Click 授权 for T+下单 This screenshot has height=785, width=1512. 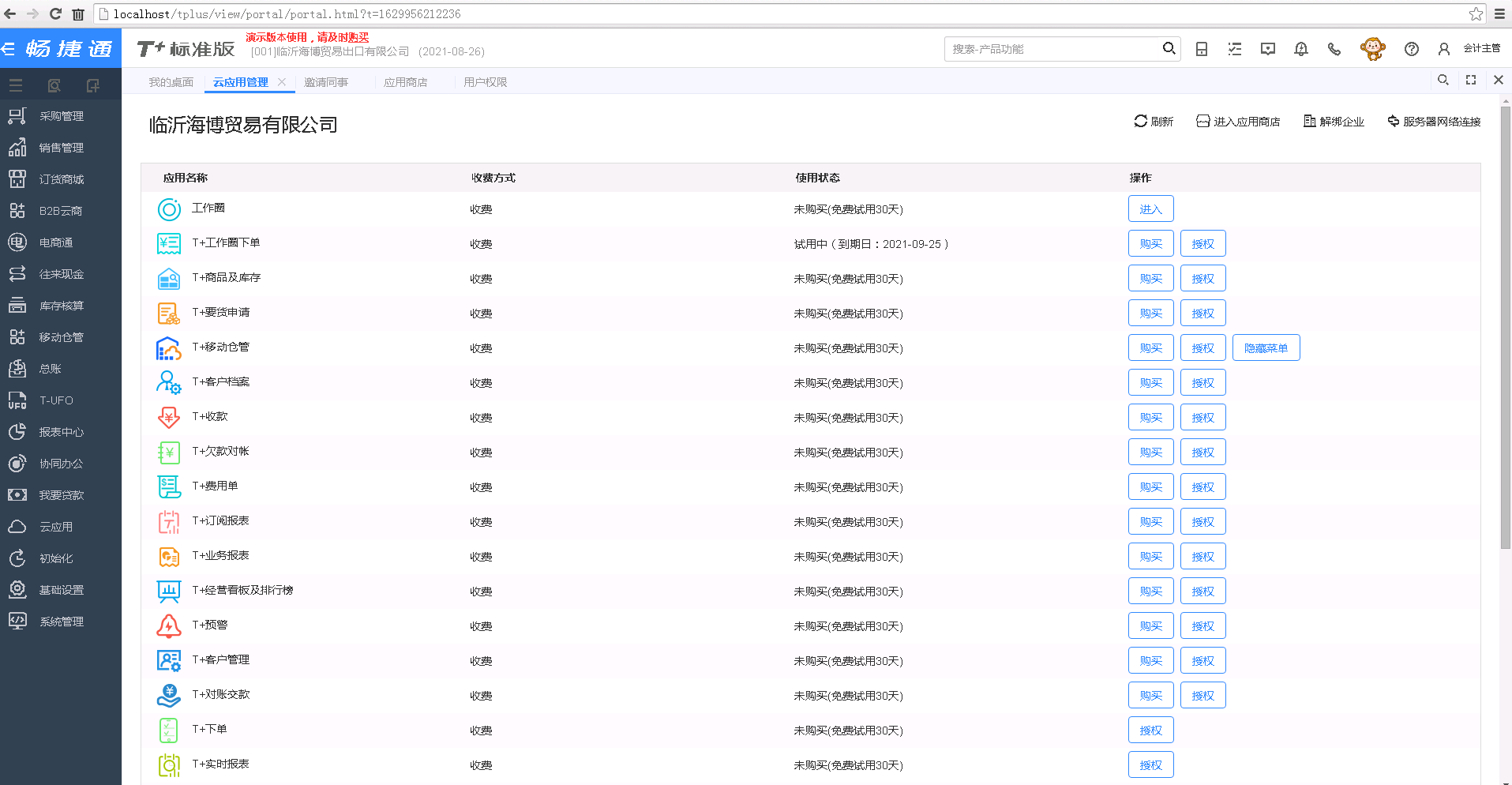pos(1151,731)
